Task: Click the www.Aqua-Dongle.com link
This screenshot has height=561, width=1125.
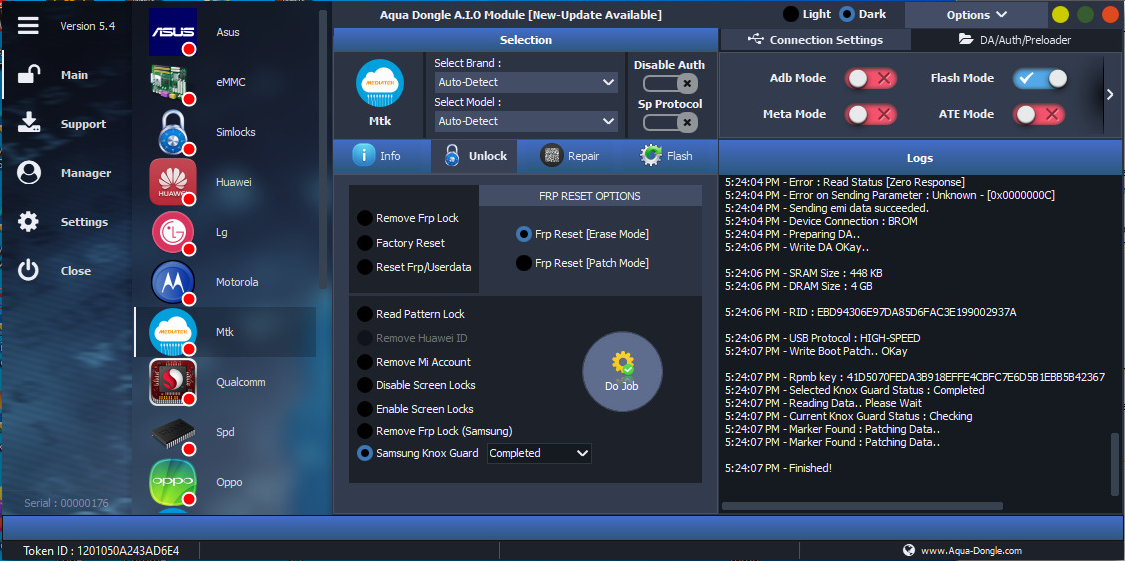Action: 971,550
